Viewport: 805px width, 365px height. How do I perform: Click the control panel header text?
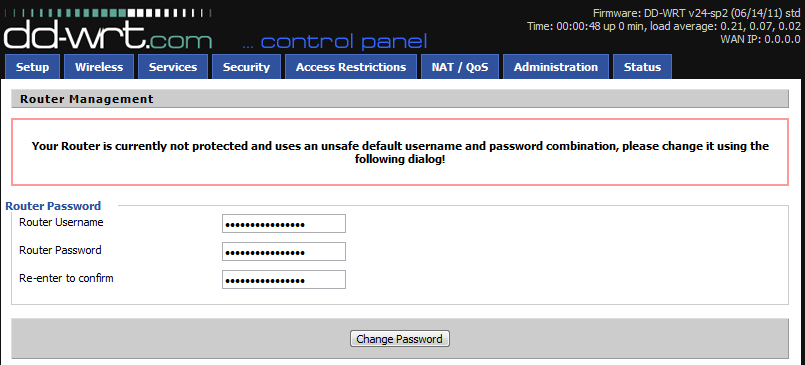(x=335, y=42)
